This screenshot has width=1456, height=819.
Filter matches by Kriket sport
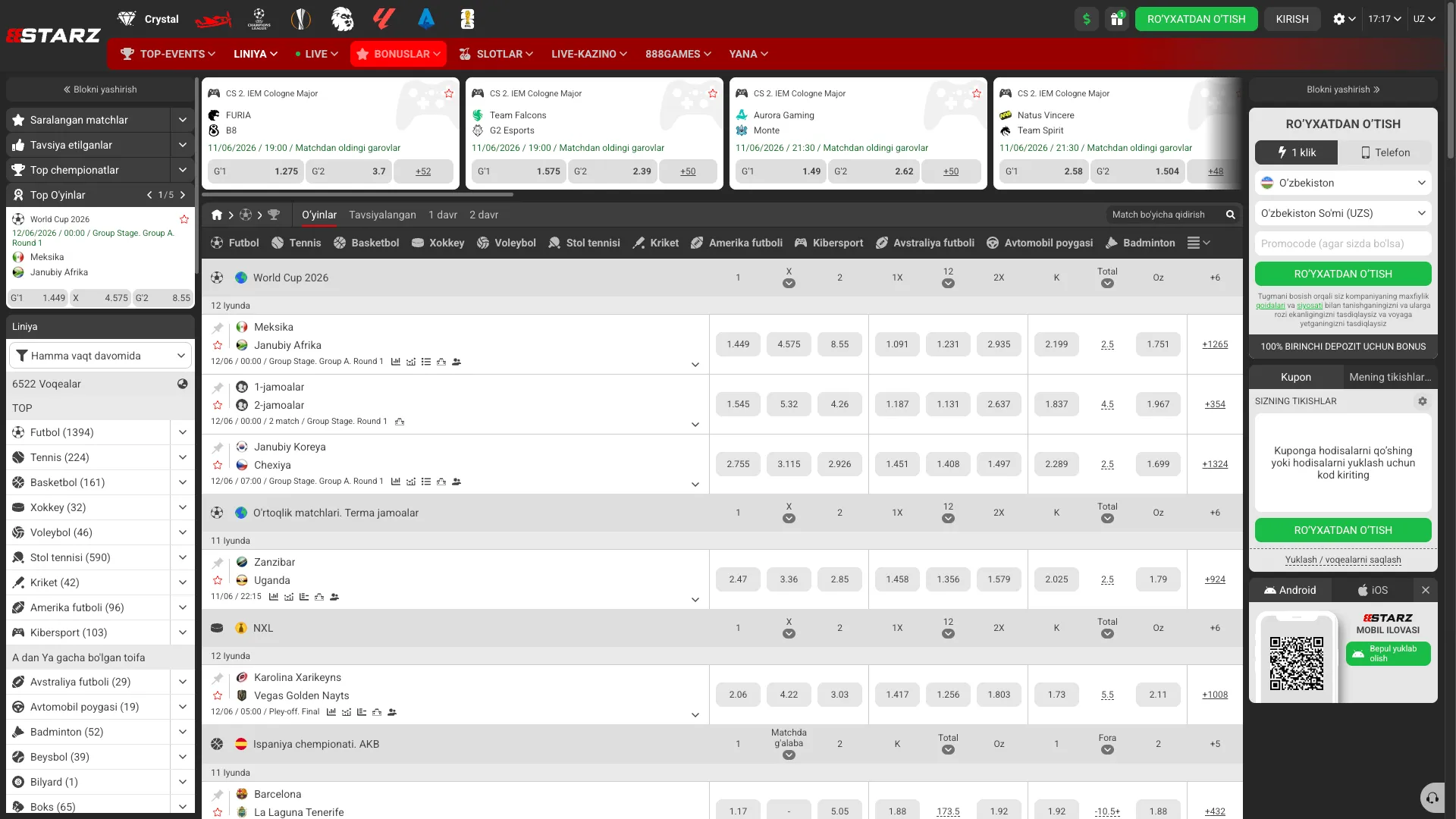(655, 243)
